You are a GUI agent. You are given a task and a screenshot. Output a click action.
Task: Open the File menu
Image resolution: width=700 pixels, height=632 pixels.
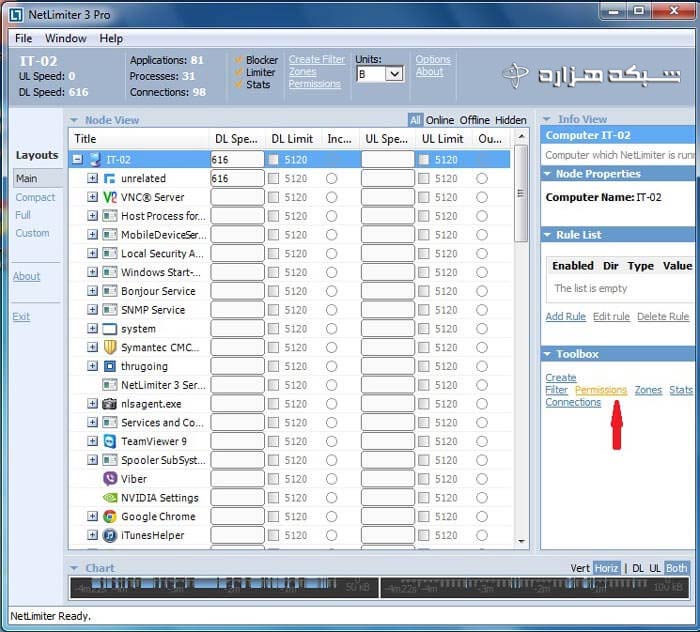pyautogui.click(x=23, y=38)
